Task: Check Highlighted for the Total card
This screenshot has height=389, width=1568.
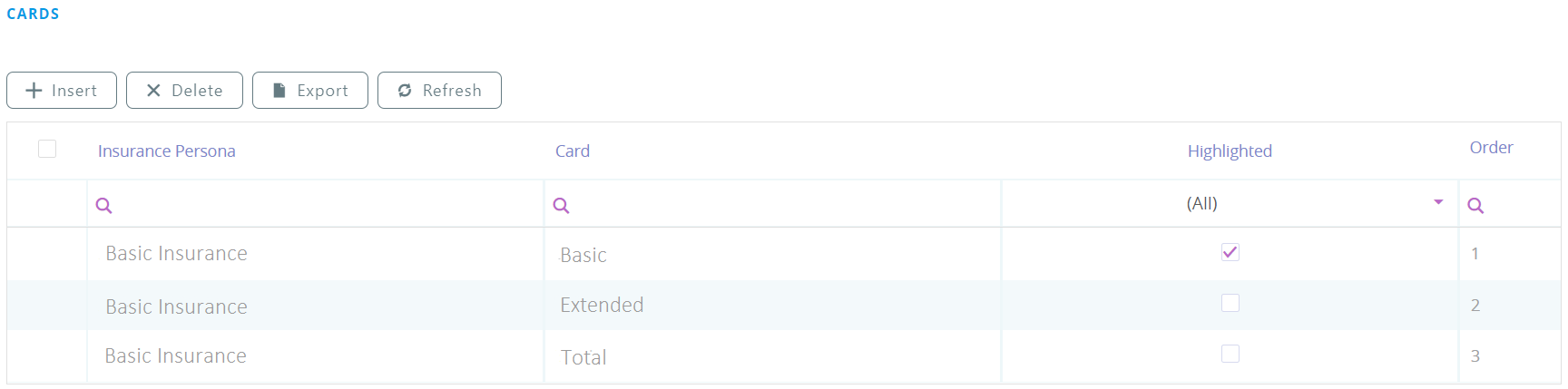Action: point(1230,354)
